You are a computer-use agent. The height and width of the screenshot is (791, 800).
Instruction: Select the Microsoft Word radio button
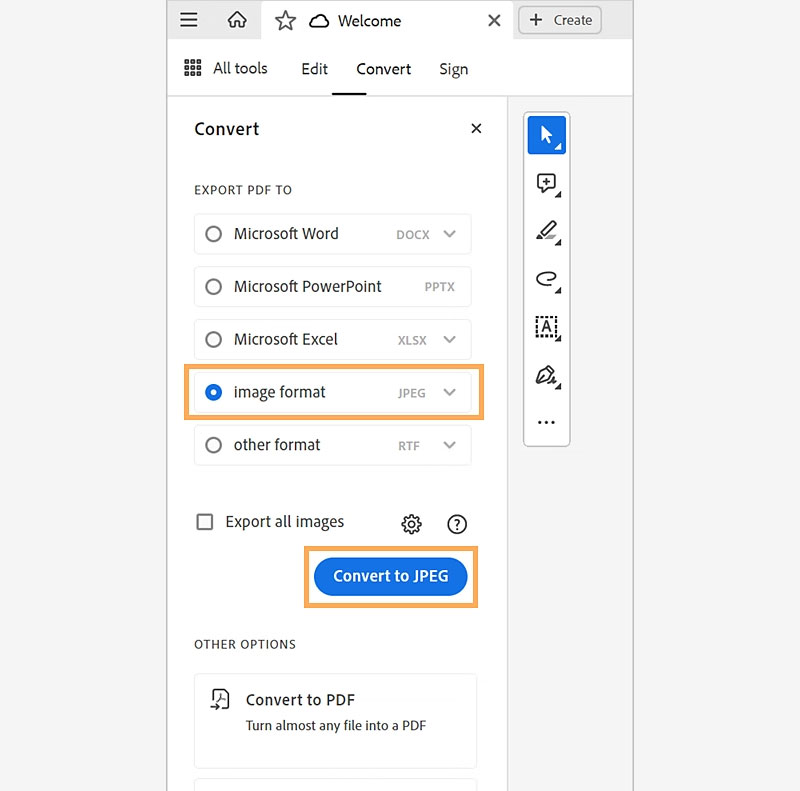pyautogui.click(x=213, y=234)
